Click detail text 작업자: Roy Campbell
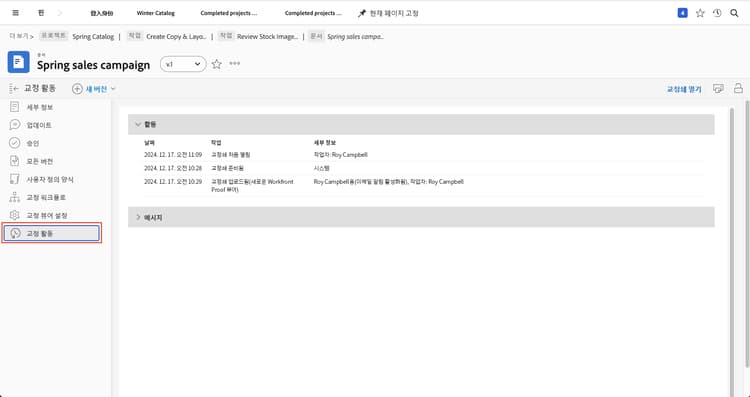The width and height of the screenshot is (750, 397). pos(341,155)
